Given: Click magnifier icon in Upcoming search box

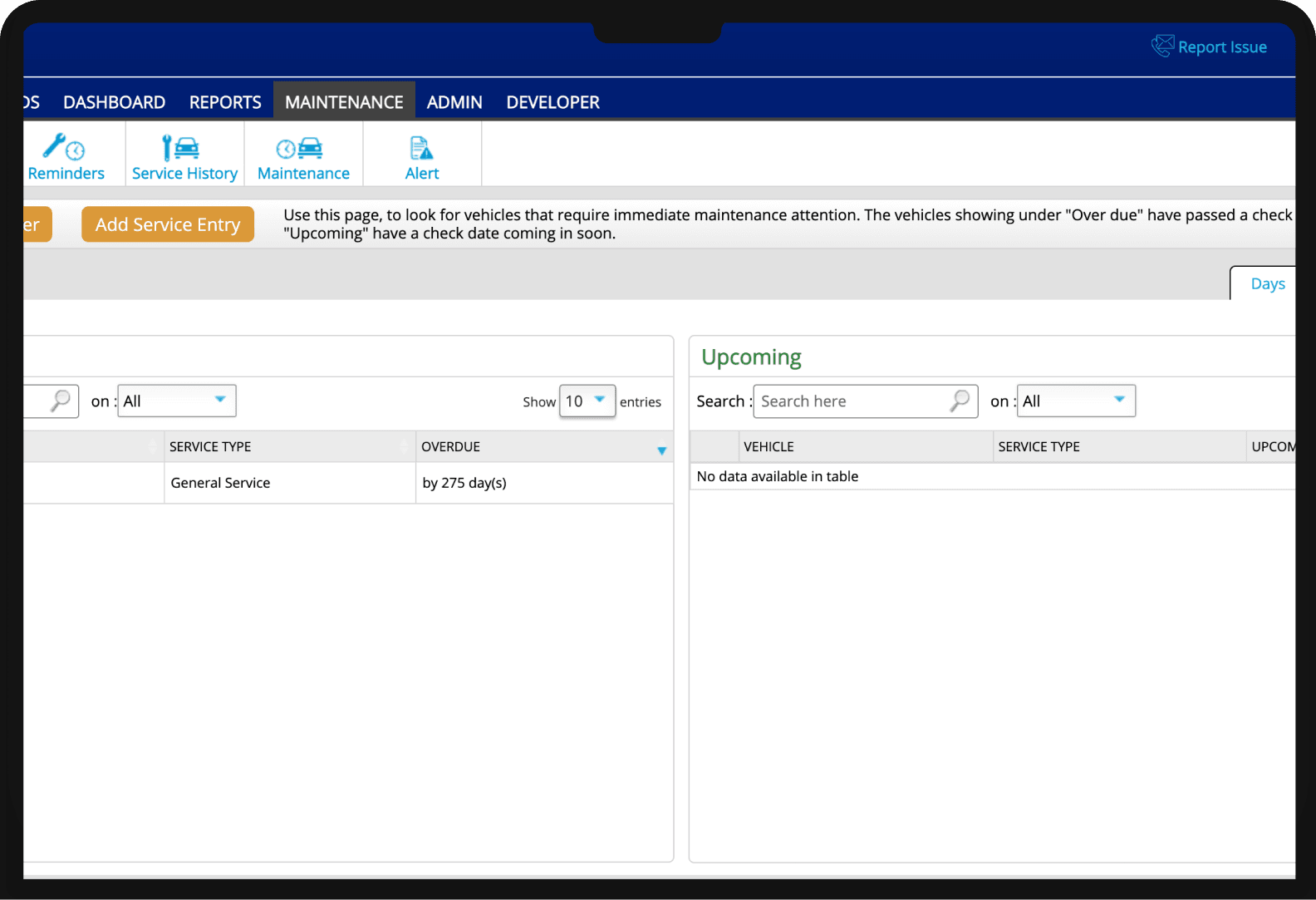Looking at the screenshot, I should click(960, 401).
